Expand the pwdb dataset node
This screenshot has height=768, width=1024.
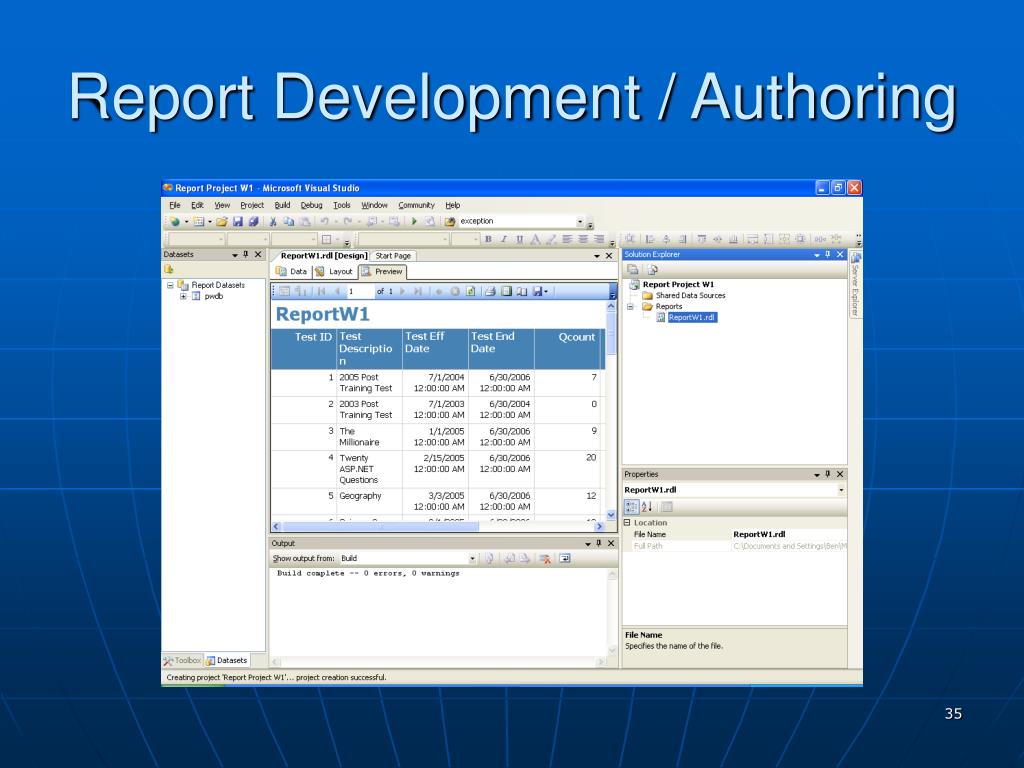pos(184,296)
